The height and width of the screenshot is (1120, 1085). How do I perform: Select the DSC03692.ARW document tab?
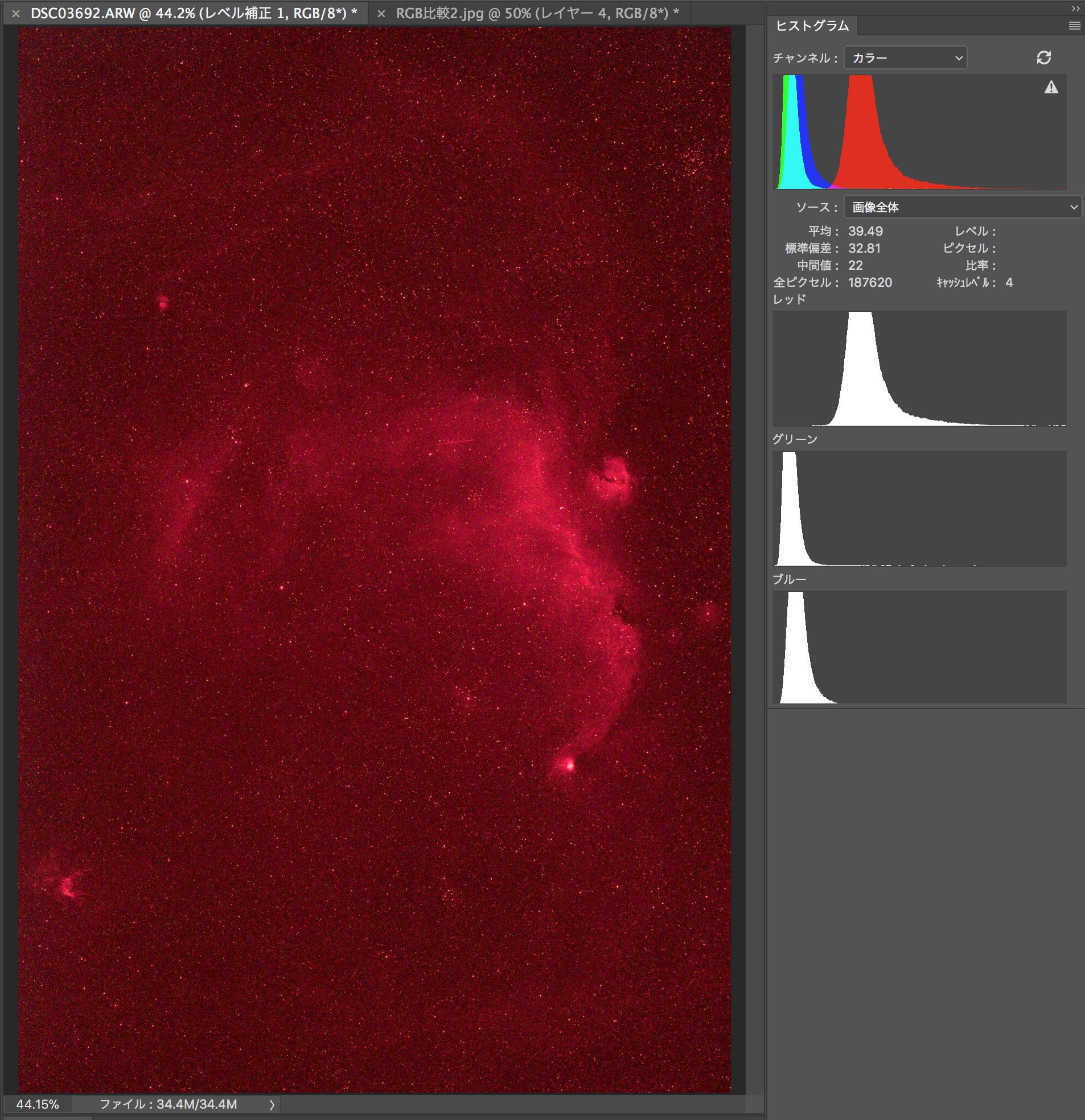pyautogui.click(x=193, y=14)
